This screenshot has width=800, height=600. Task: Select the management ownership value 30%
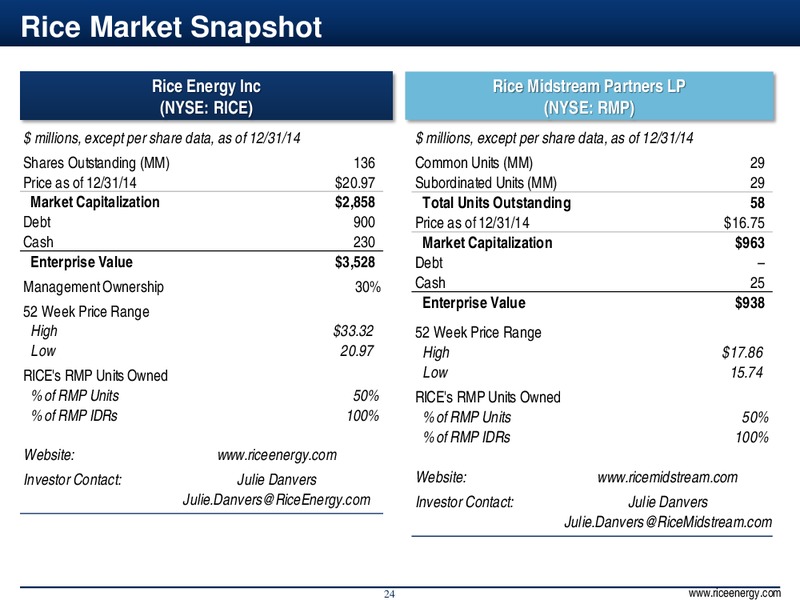coord(368,287)
